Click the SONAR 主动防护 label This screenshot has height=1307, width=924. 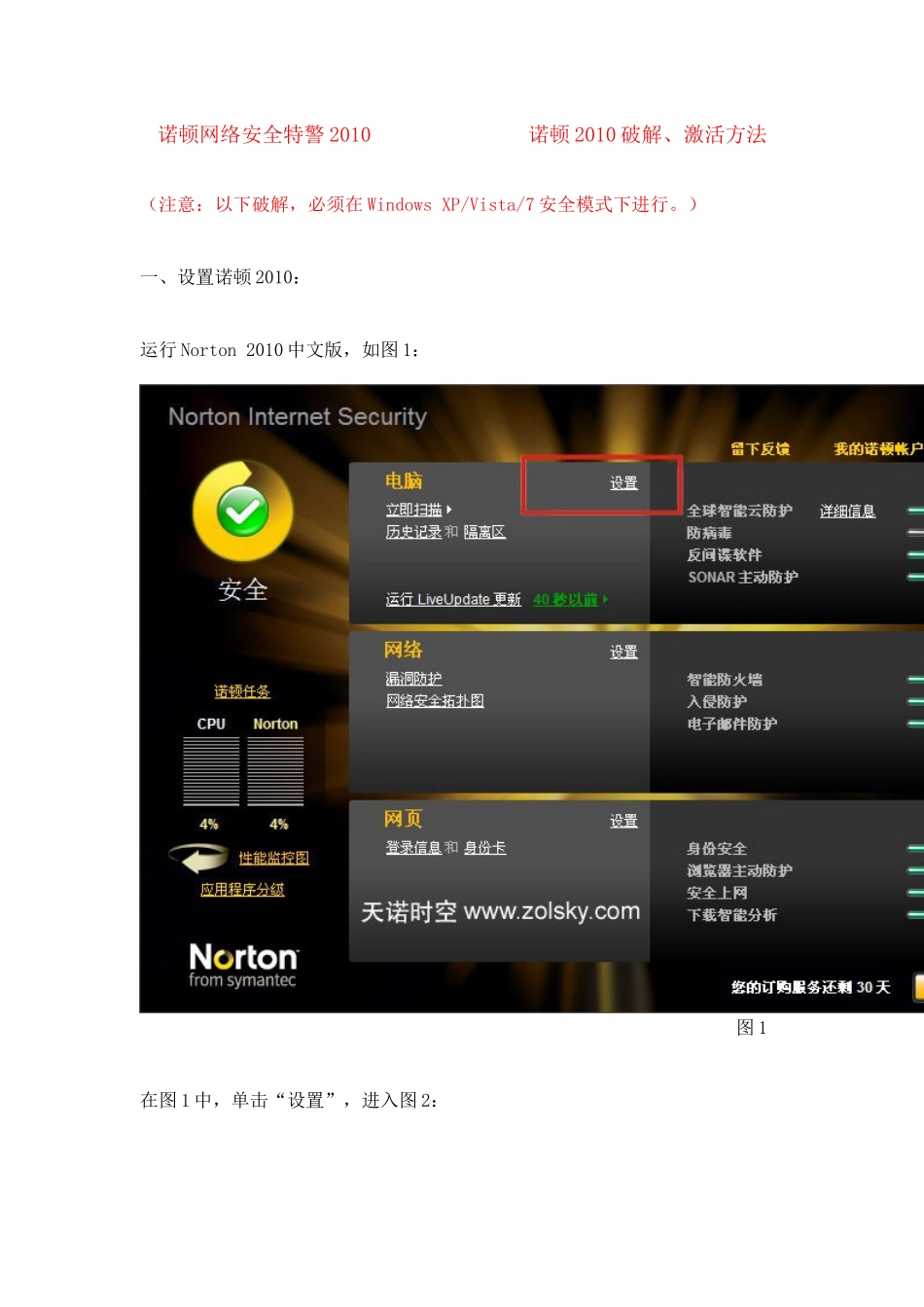click(742, 578)
